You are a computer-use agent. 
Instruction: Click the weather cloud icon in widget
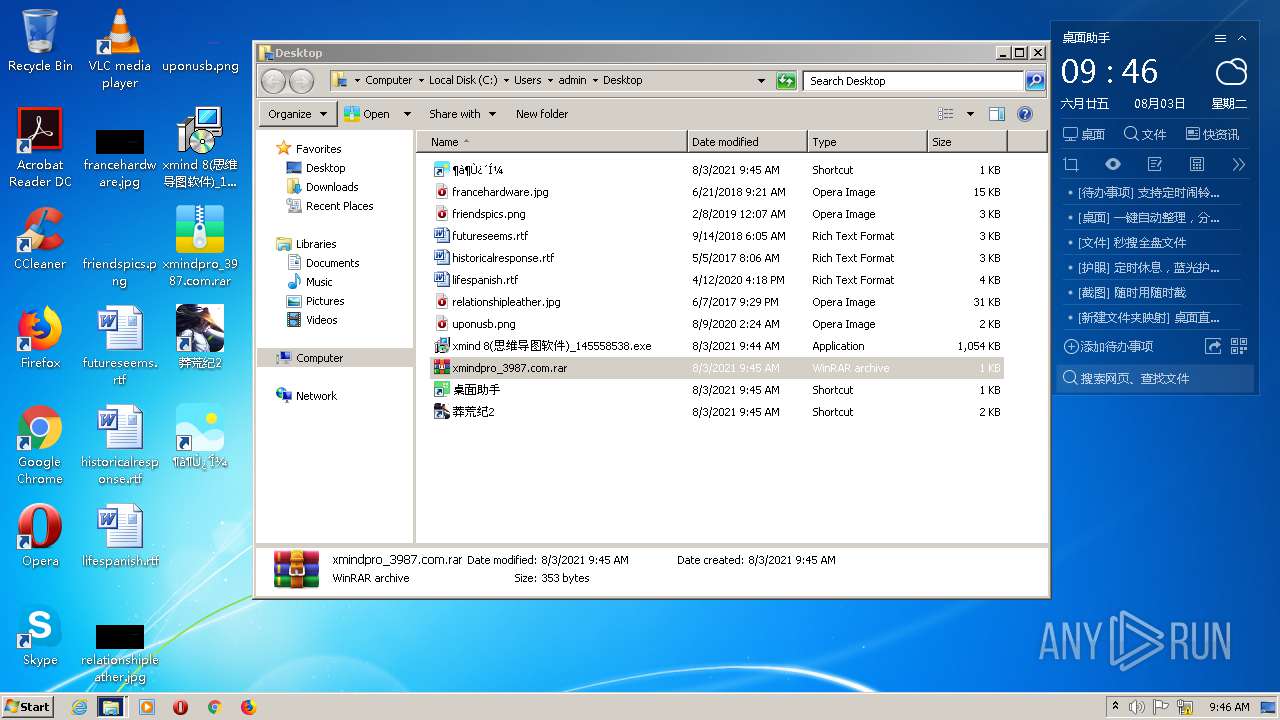1231,72
